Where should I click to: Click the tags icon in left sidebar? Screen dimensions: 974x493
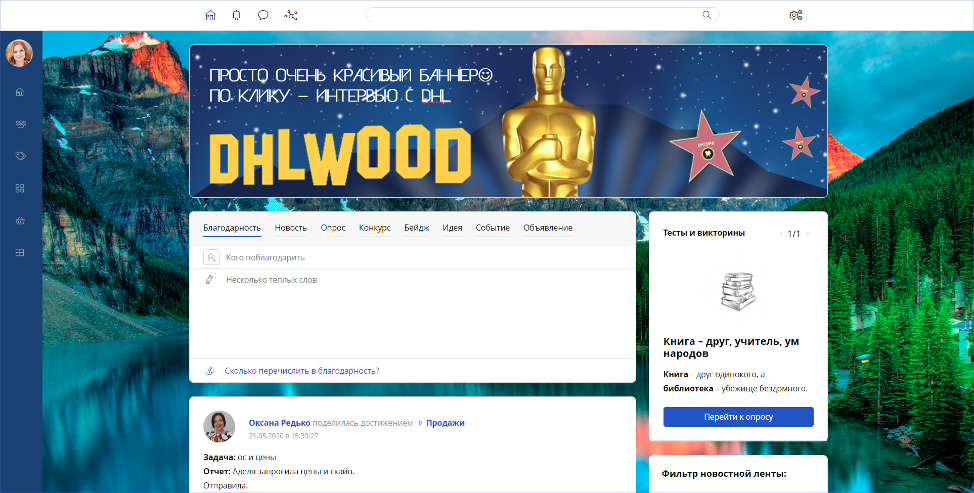(x=20, y=156)
